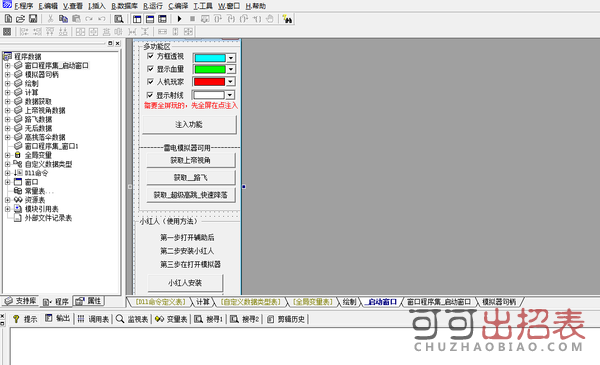
Task: Open the 监视表 watch table tab
Action: [x=132, y=319]
